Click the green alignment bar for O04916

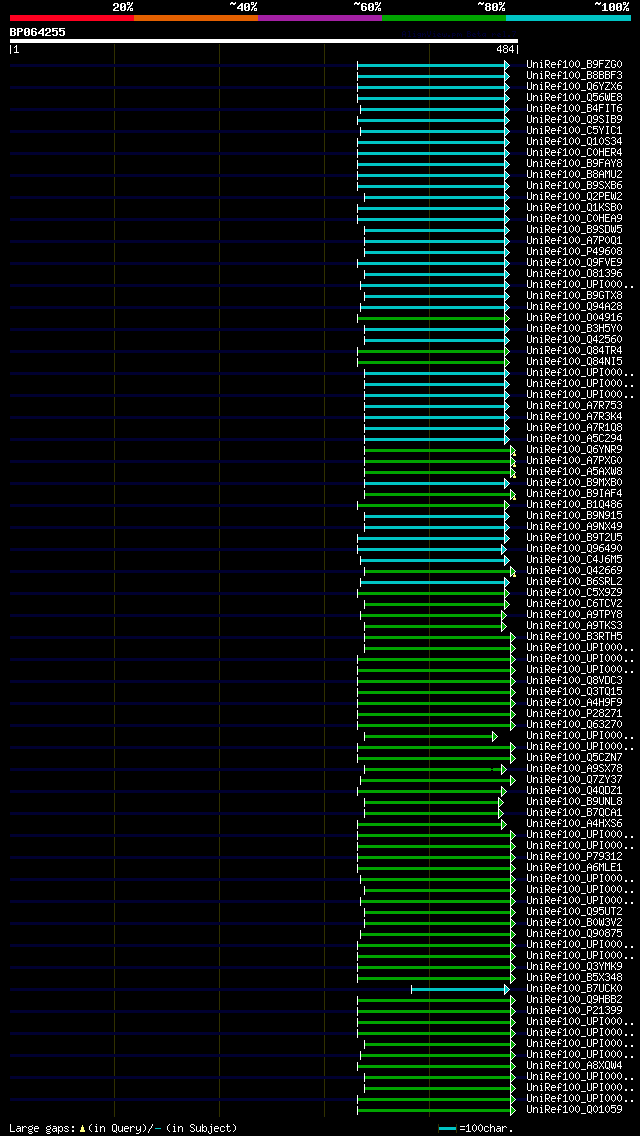433,318
